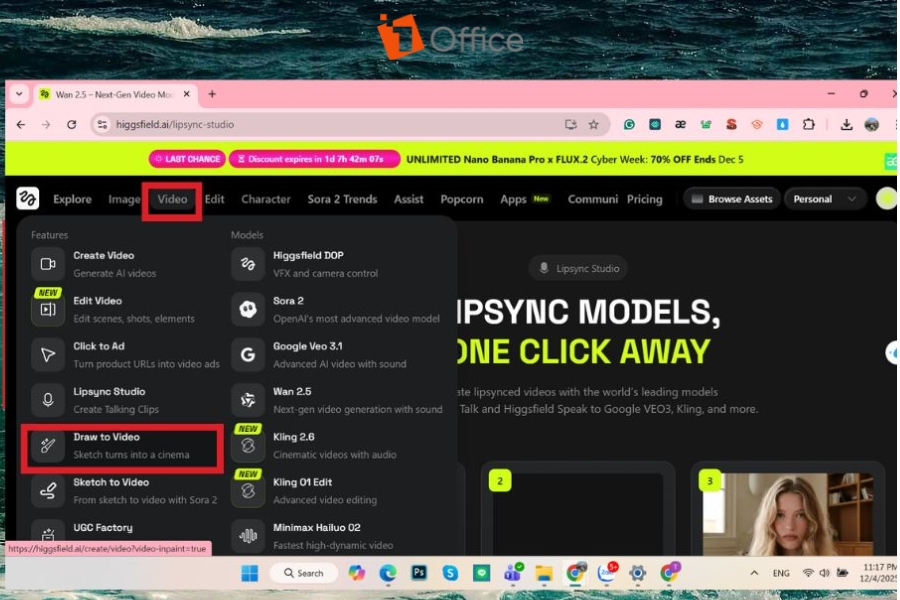Click the UGC Factory icon
900x600 pixels.
pos(48,534)
